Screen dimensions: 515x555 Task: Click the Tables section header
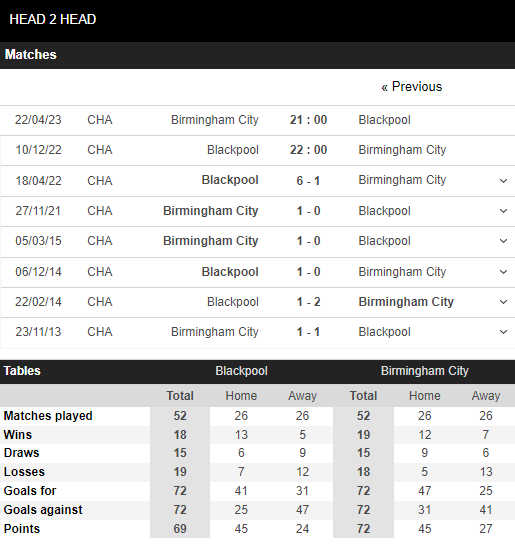click(x=22, y=371)
